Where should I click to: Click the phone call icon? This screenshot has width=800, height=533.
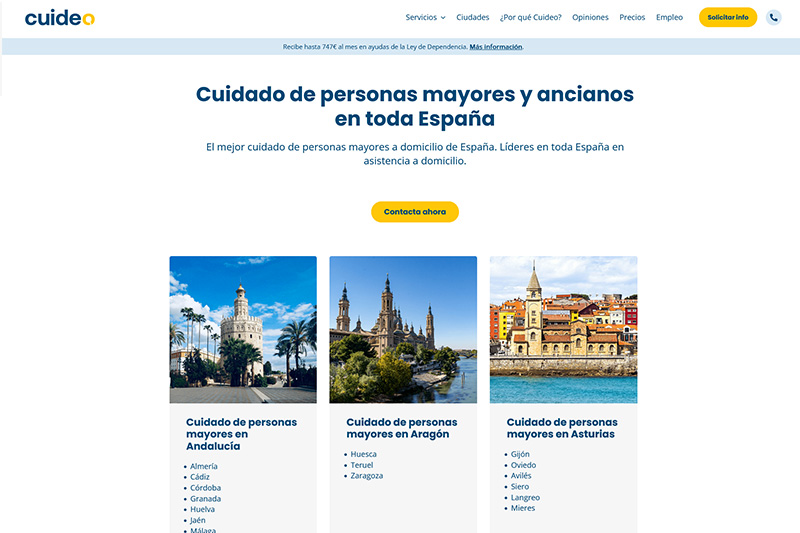[x=773, y=17]
